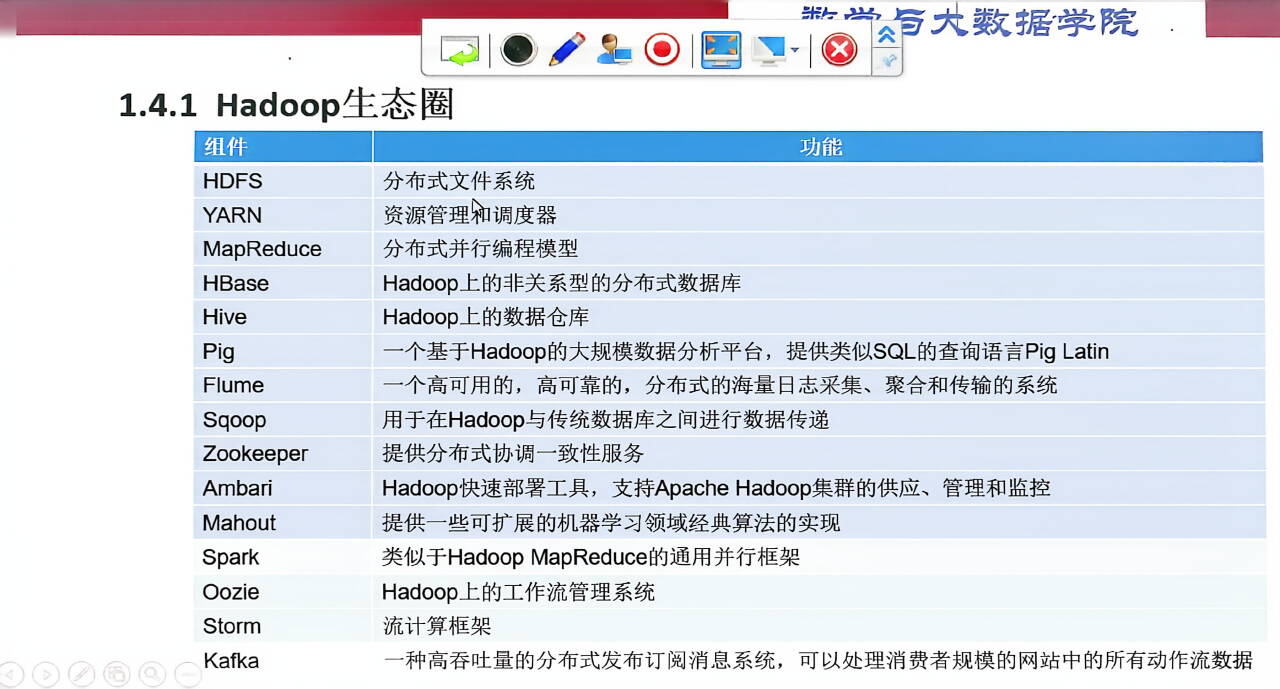
Task: Select the Mahout cell
Action: (x=282, y=522)
